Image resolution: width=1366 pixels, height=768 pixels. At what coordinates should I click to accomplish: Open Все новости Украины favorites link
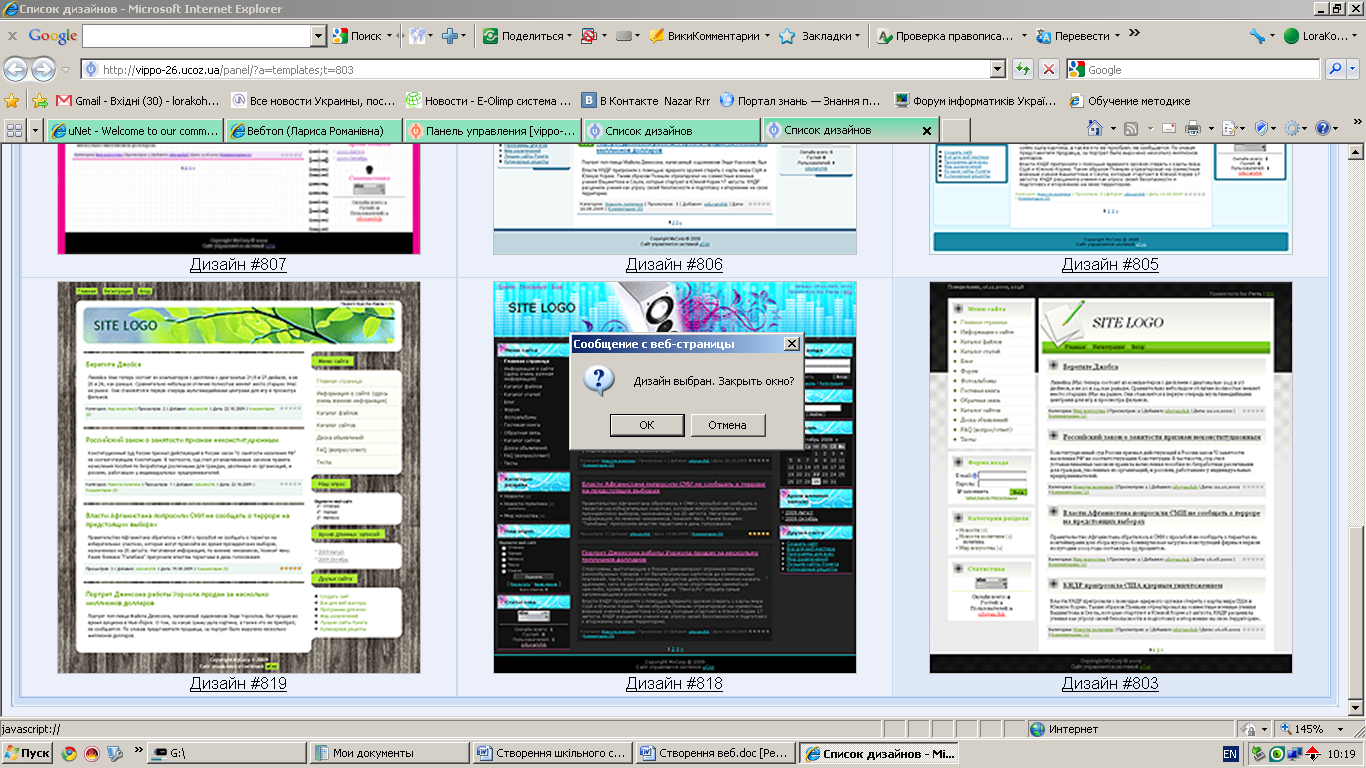pyautogui.click(x=313, y=101)
